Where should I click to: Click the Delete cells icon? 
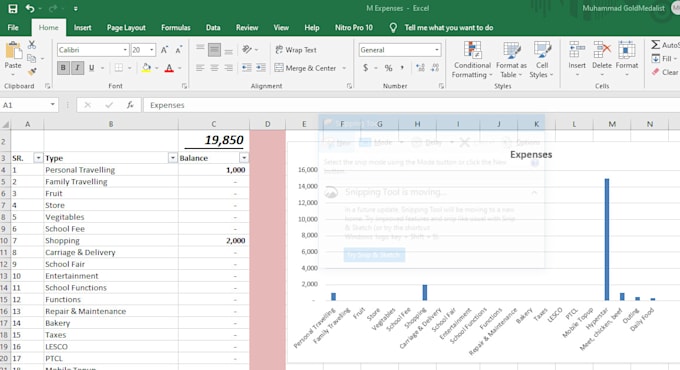point(602,50)
